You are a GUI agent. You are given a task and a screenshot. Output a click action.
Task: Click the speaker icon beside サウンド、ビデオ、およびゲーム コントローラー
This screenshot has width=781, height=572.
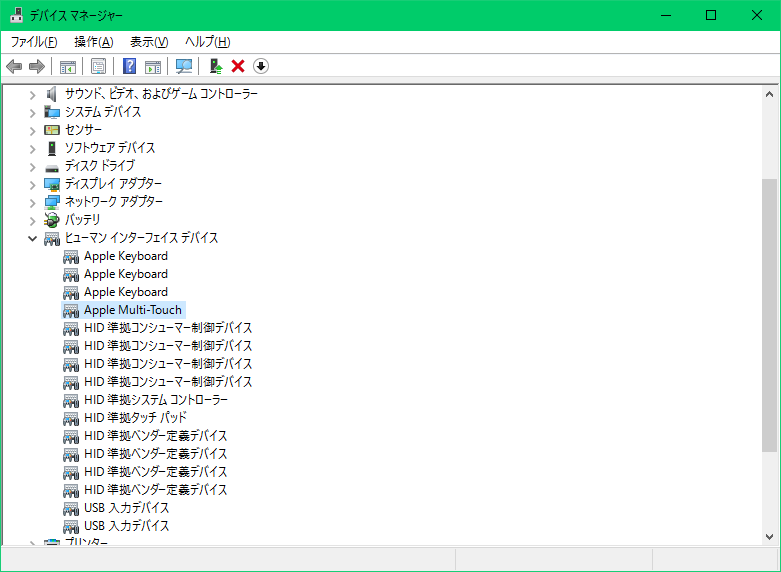pos(52,94)
